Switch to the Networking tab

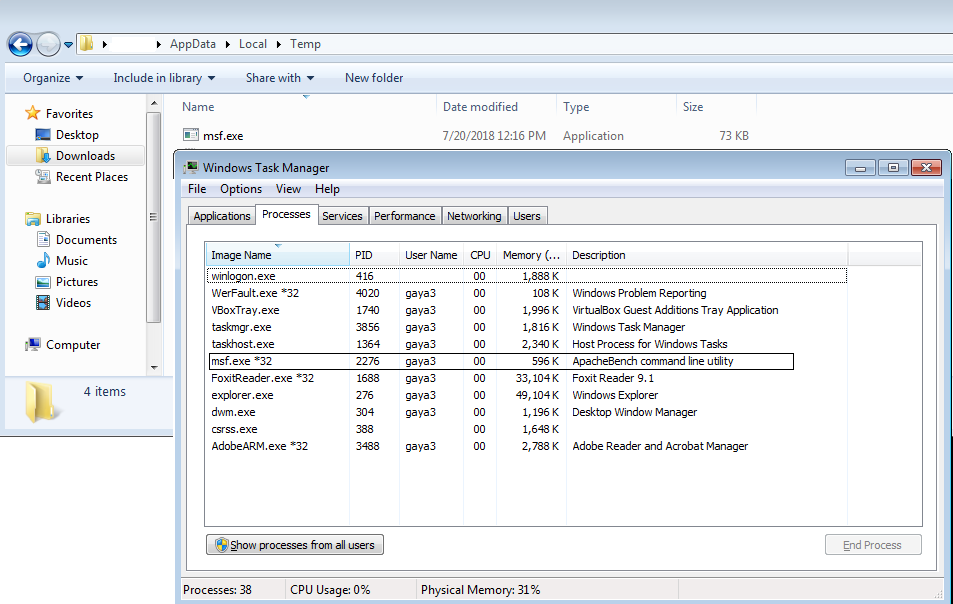pos(474,216)
